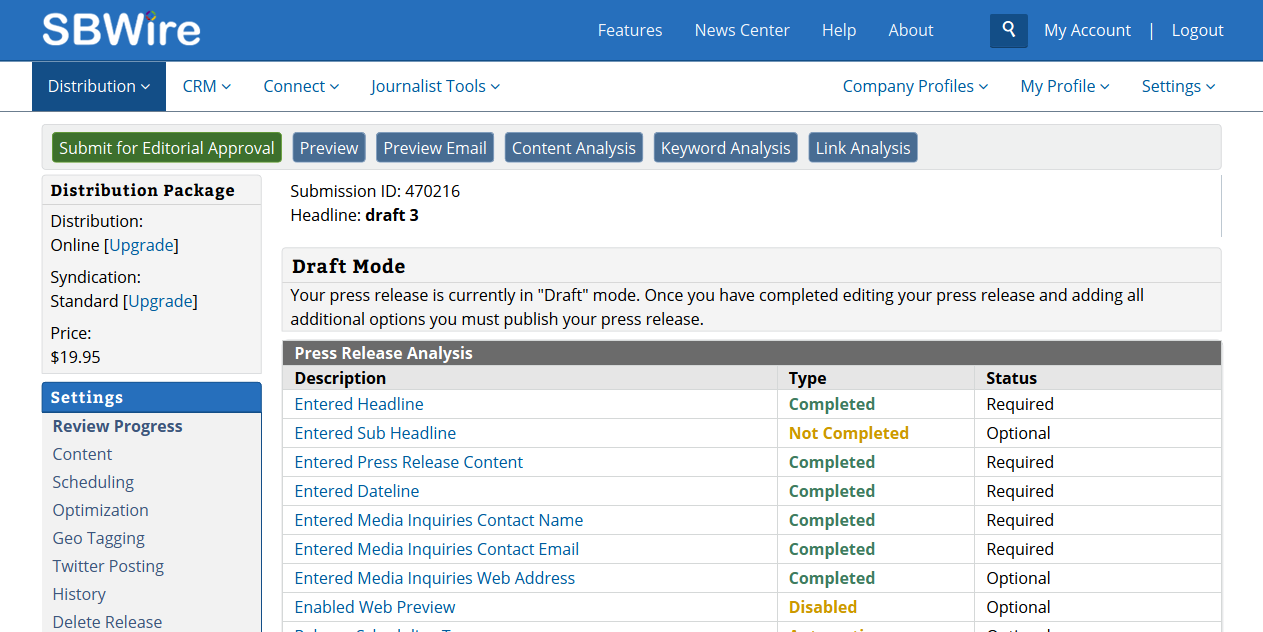Open History in sidebar
This screenshot has height=632, width=1263.
[79, 594]
